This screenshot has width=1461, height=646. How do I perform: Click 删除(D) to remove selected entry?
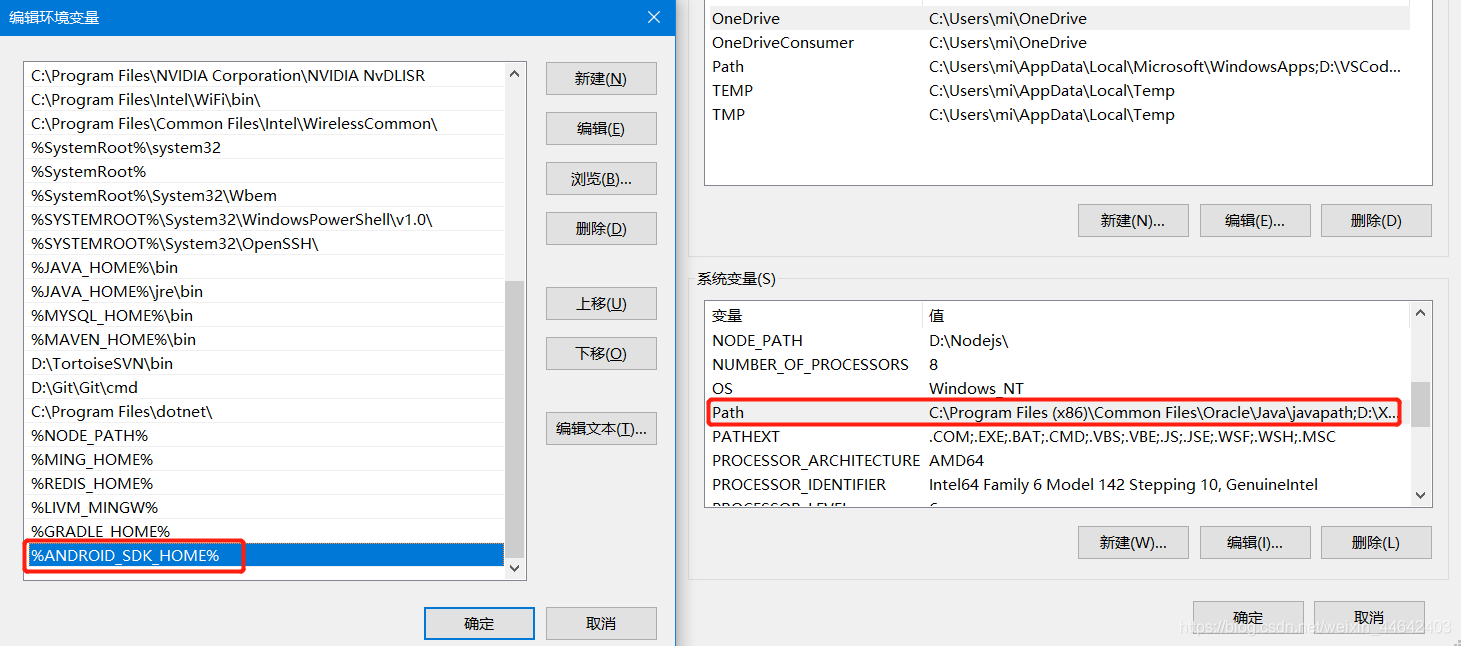pyautogui.click(x=600, y=228)
